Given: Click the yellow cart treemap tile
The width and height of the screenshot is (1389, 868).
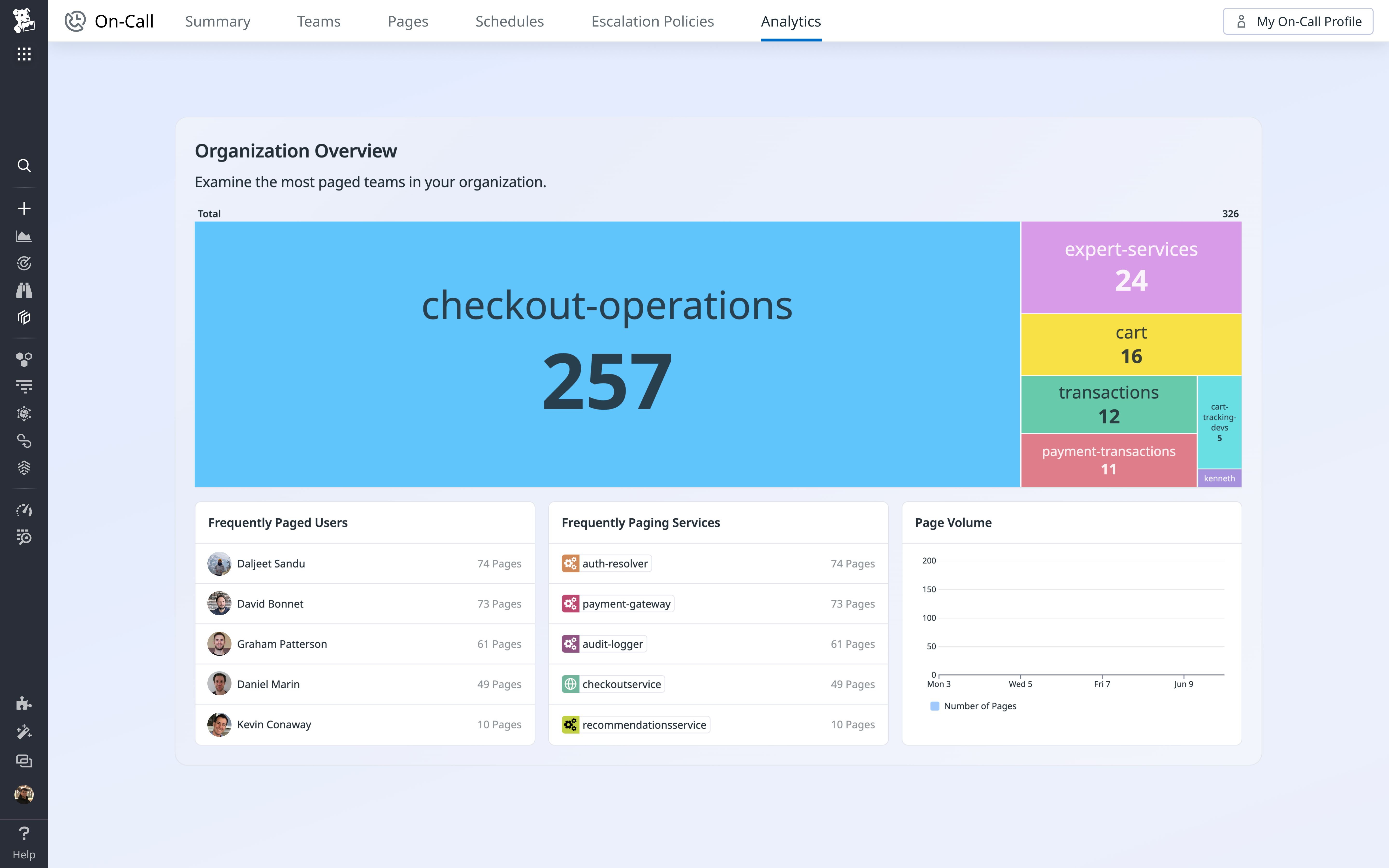Looking at the screenshot, I should pyautogui.click(x=1131, y=345).
